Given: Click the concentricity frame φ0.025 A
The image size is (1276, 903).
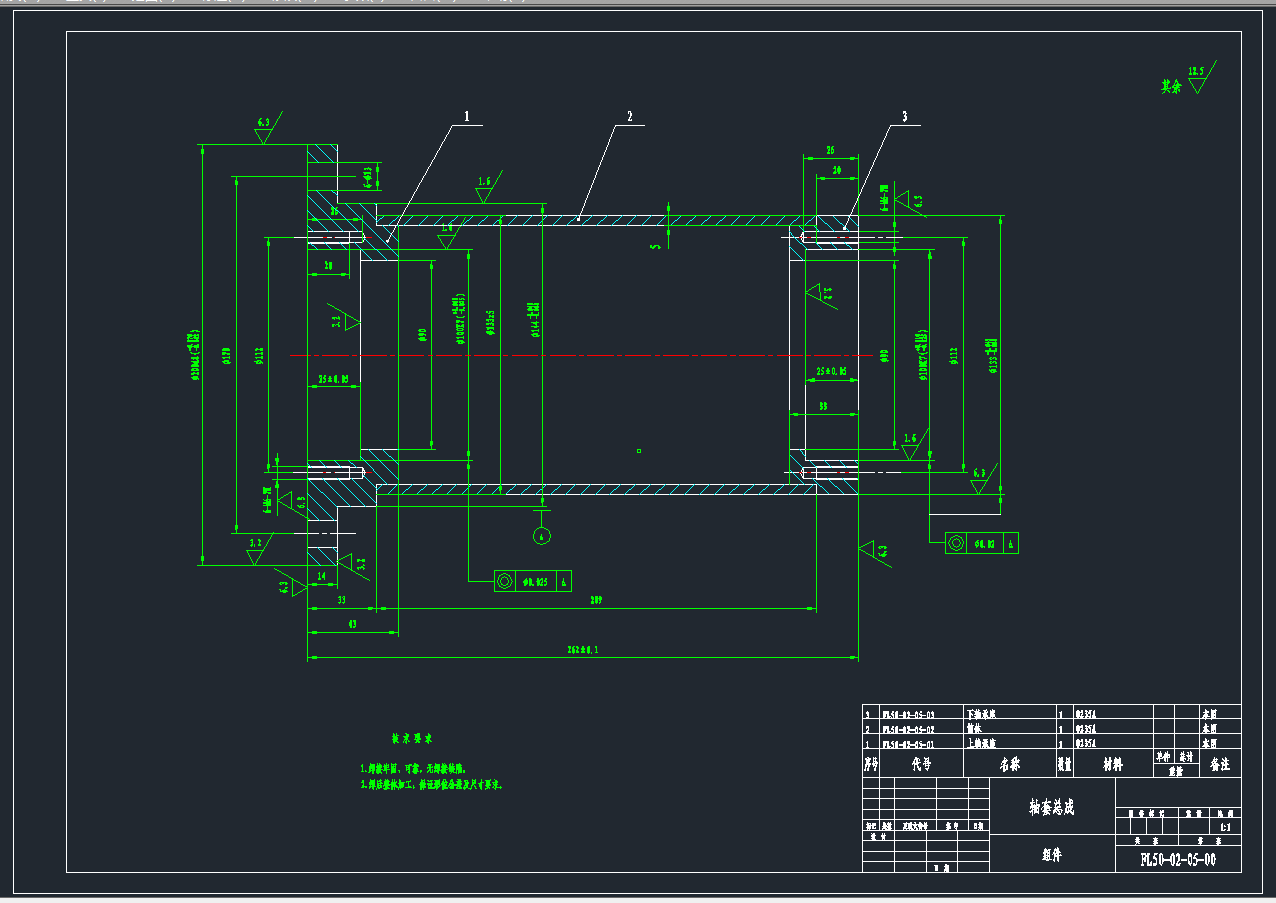Looking at the screenshot, I should click(x=533, y=581).
